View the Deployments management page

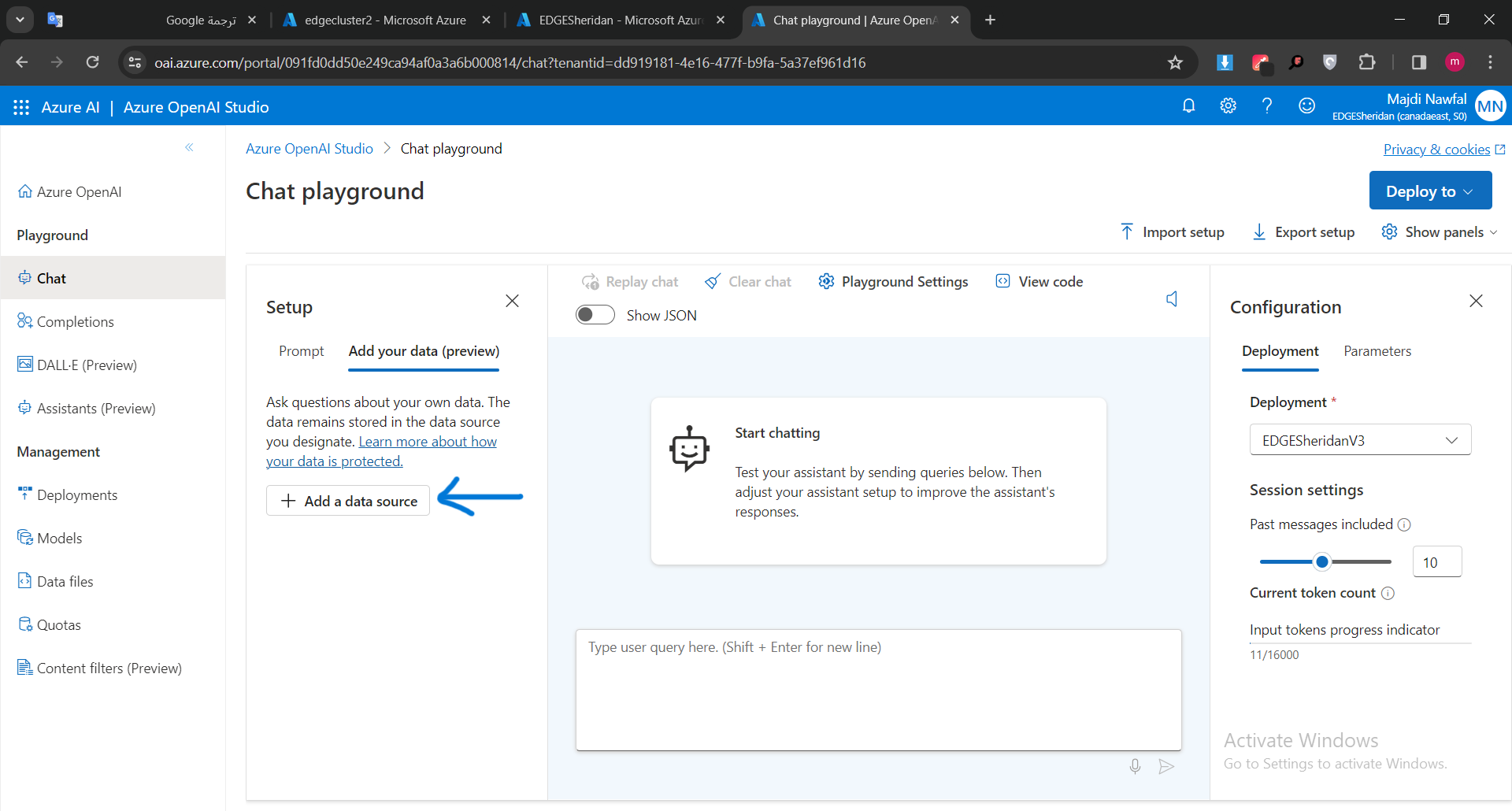(76, 494)
